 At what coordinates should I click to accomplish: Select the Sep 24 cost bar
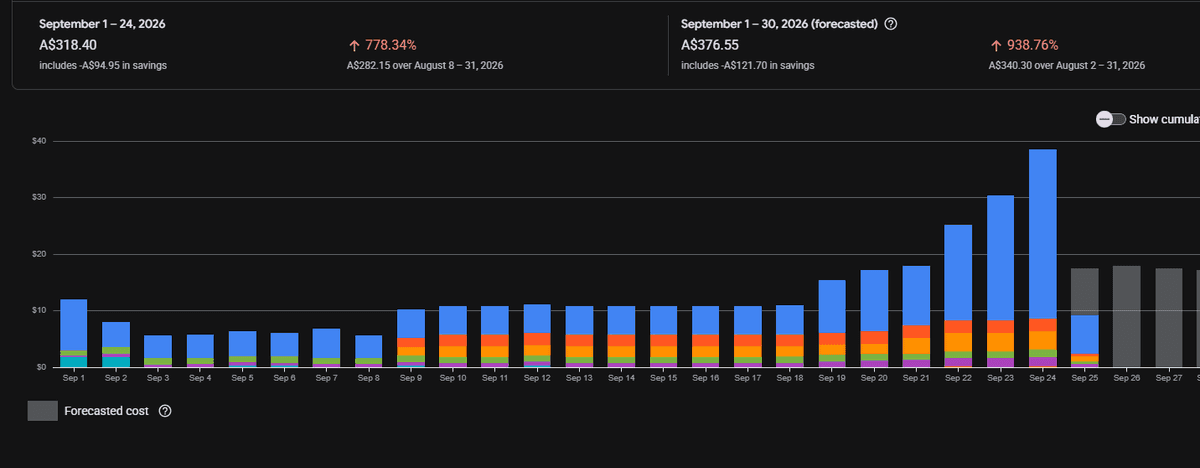pos(1043,258)
